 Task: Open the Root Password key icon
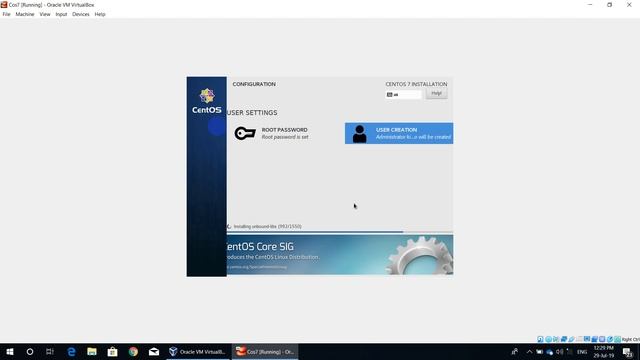[x=245, y=133]
